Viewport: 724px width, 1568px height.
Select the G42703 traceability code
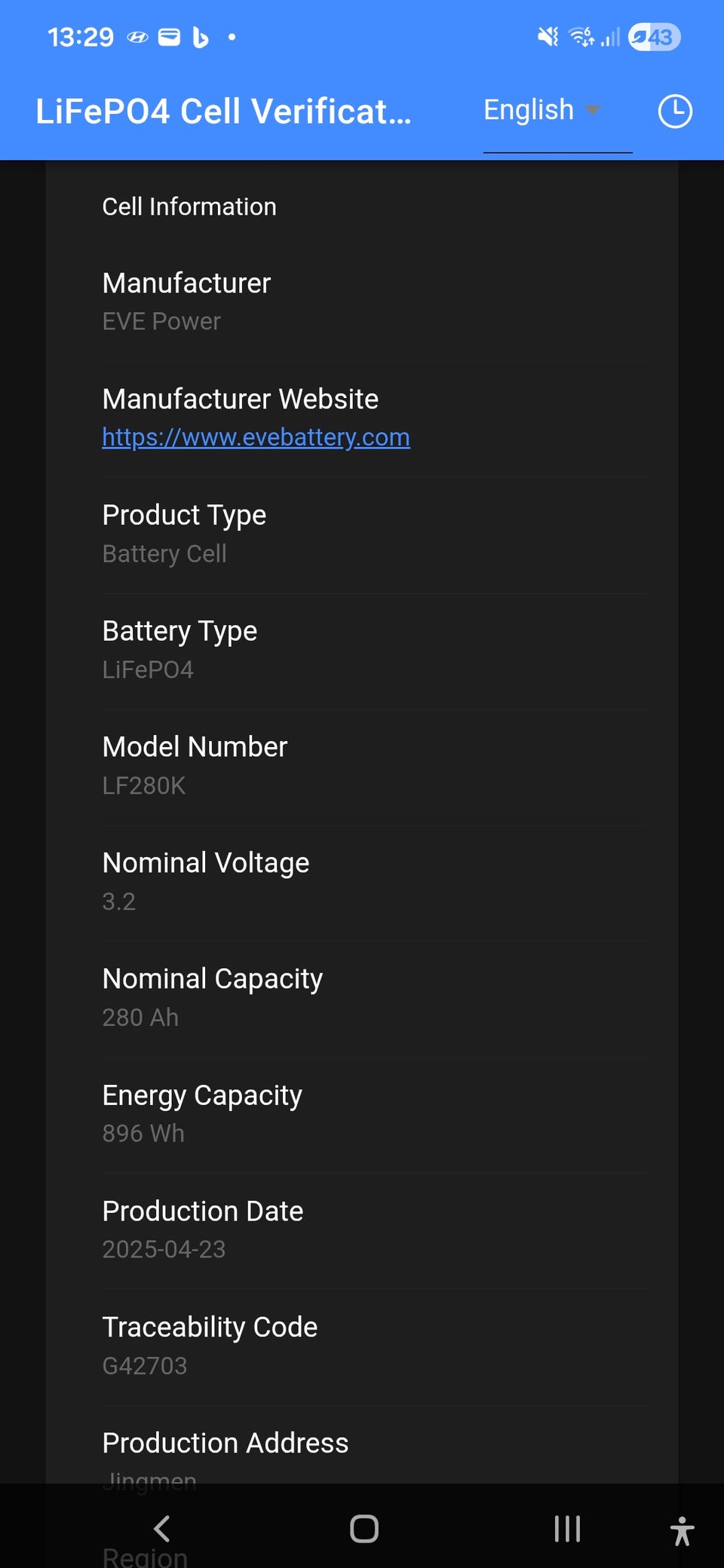[145, 1365]
